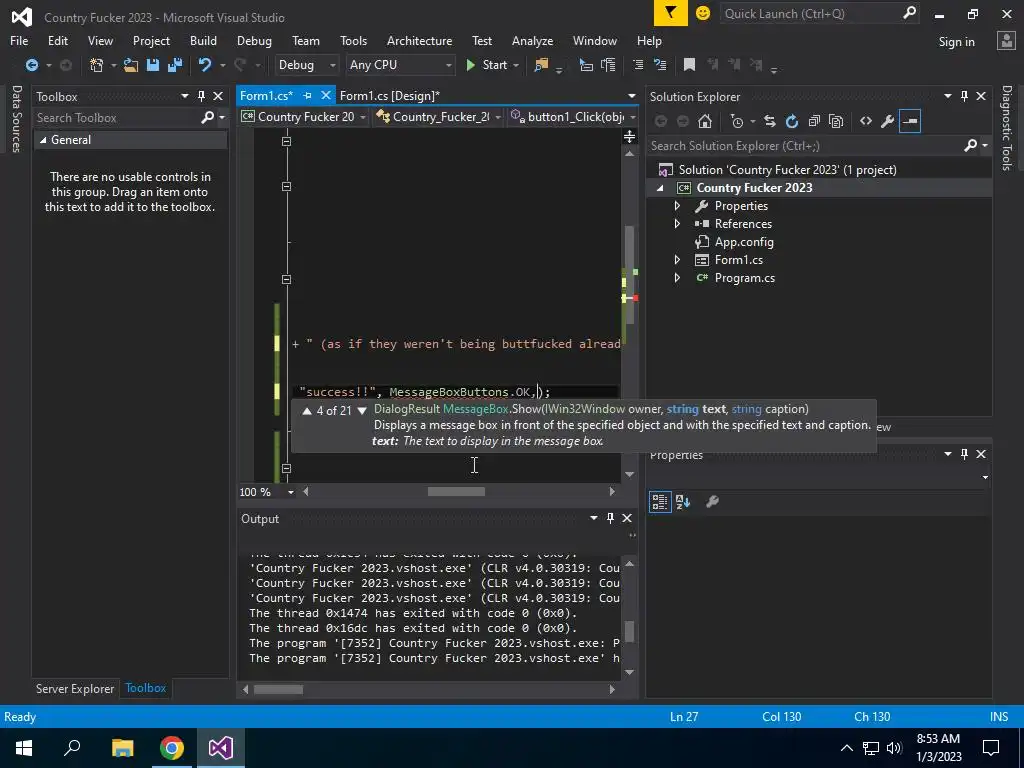Viewport: 1024px width, 768px height.
Task: Undo the last edit with the Undo arrow
Action: pyautogui.click(x=205, y=65)
